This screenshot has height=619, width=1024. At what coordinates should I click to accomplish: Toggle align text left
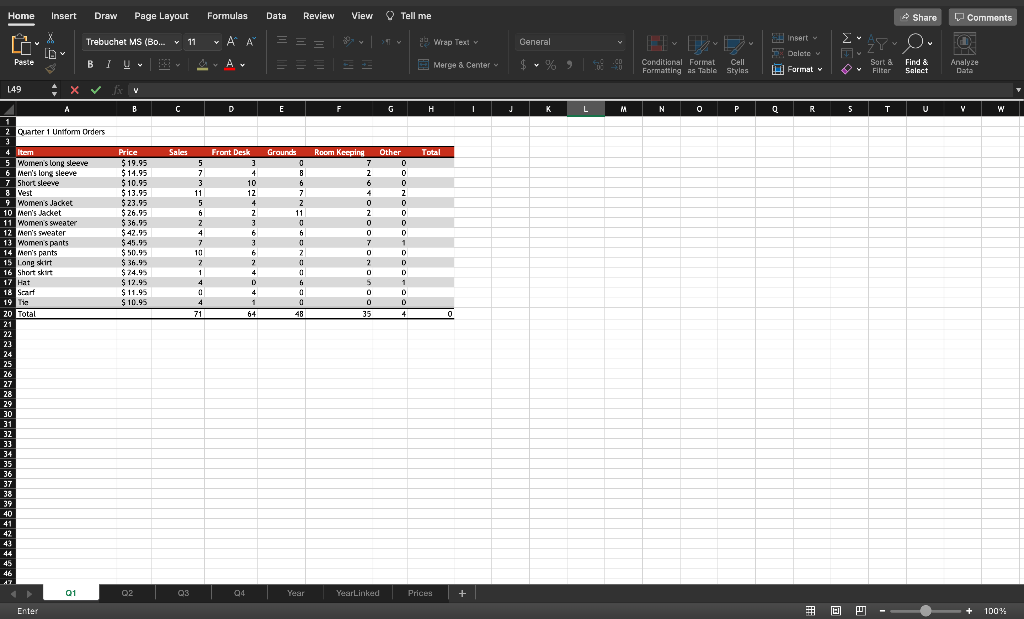(x=281, y=65)
